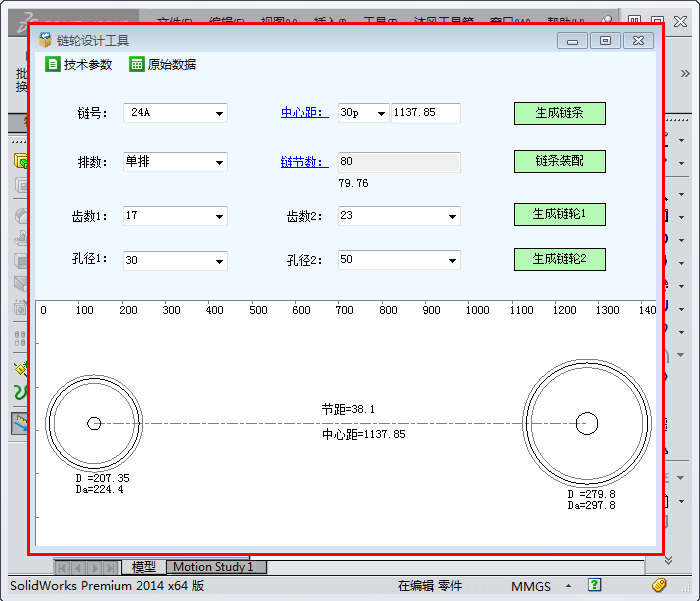Click the help icon in status bar
The image size is (700, 601).
[594, 585]
